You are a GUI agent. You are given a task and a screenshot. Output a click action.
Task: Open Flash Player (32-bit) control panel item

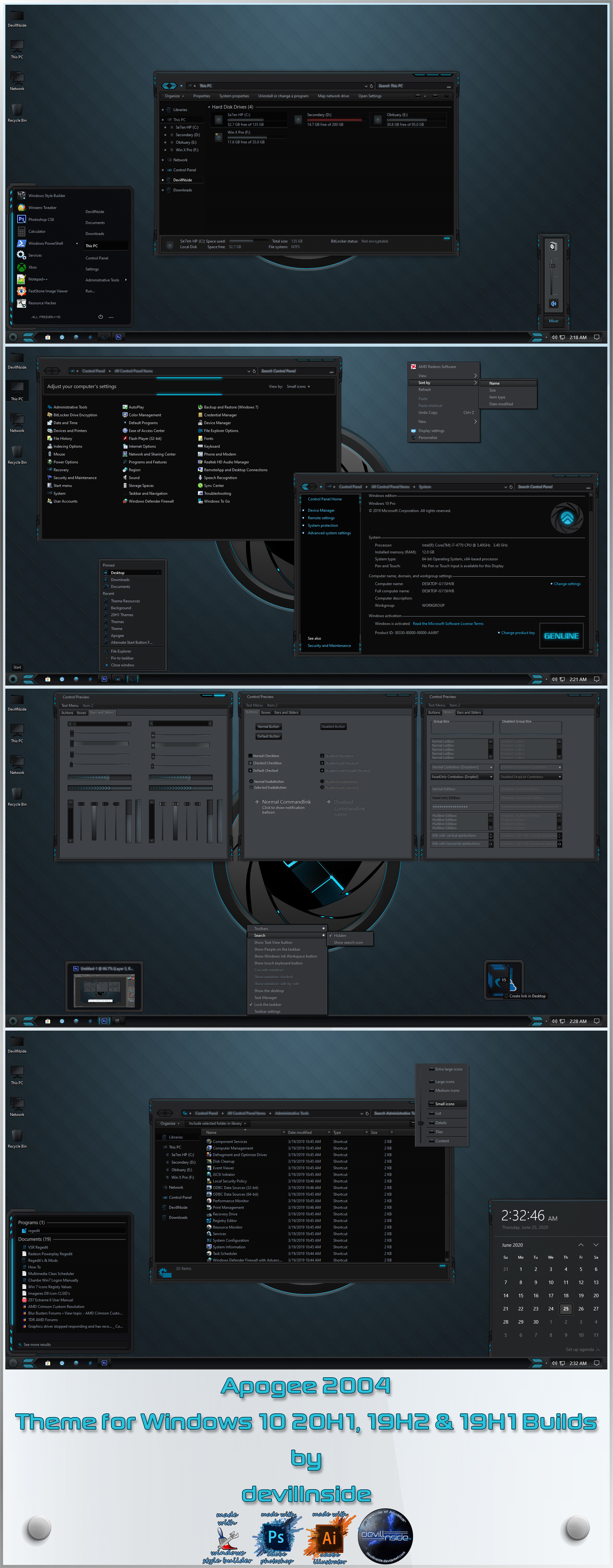[142, 438]
